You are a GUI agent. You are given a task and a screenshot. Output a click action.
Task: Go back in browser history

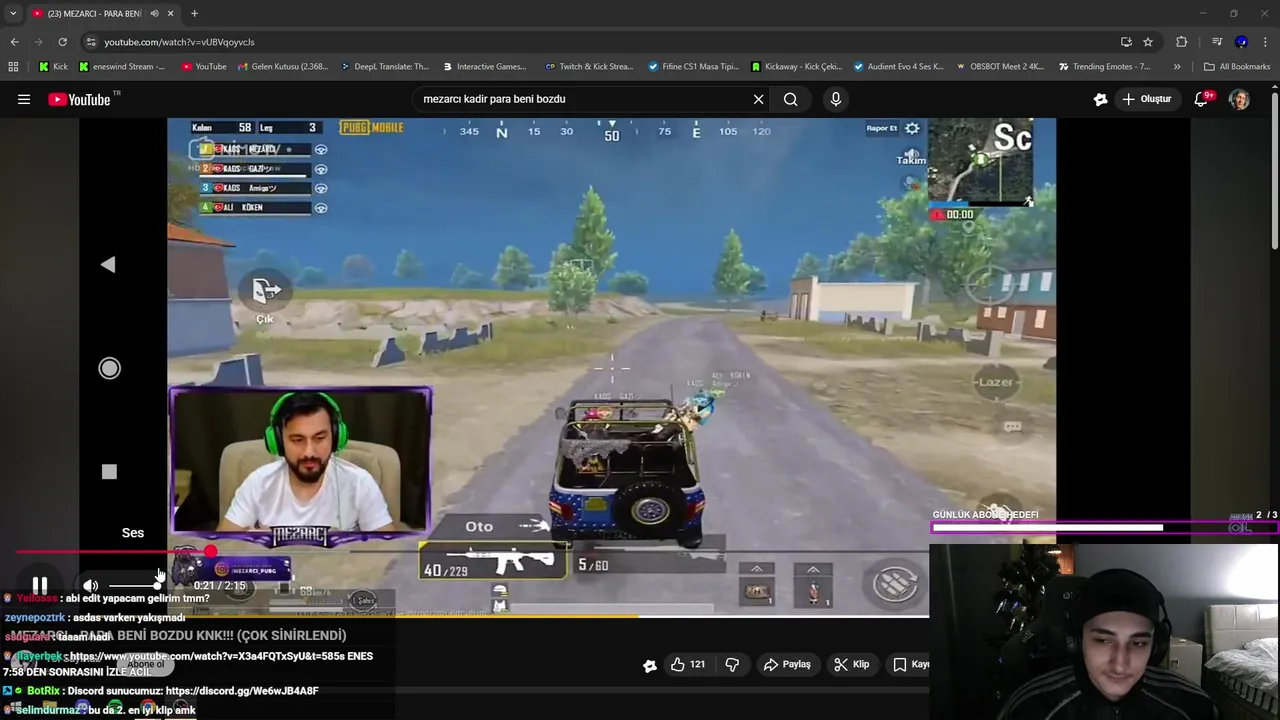point(14,42)
